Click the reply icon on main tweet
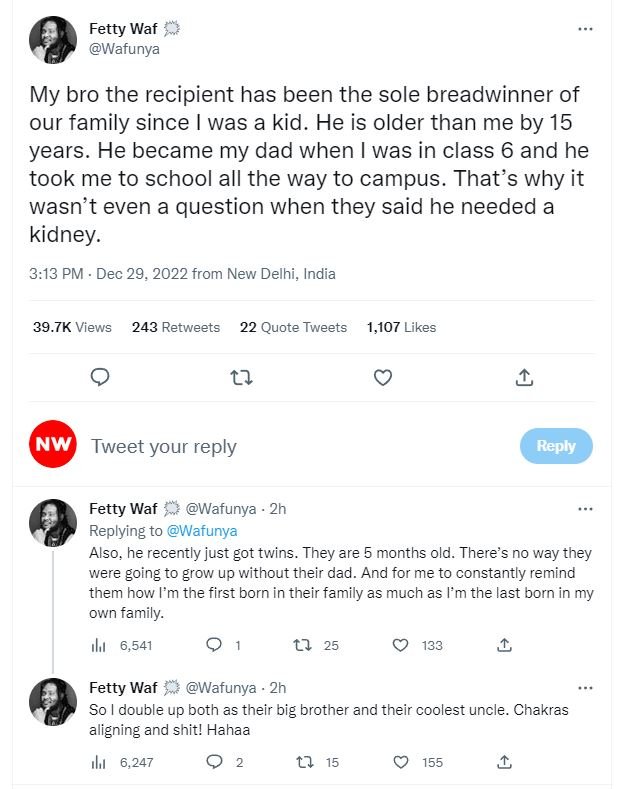This screenshot has height=789, width=626. pos(100,378)
